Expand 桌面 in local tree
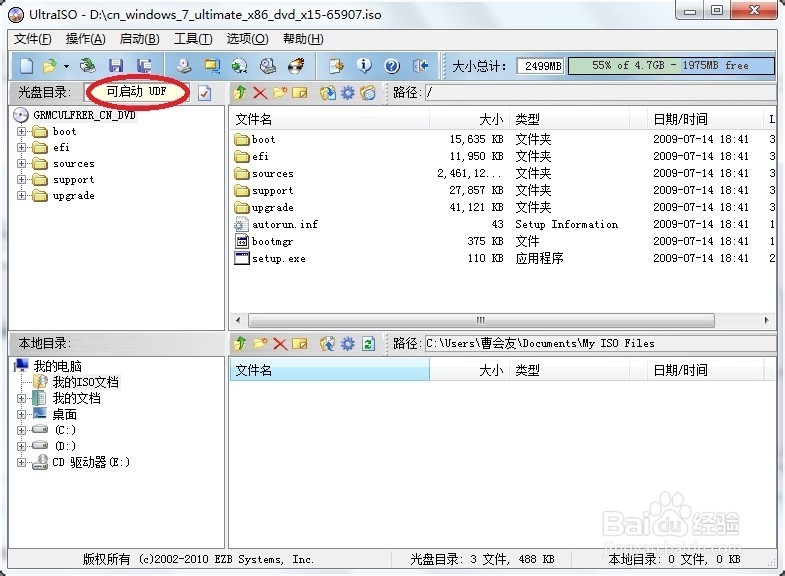The image size is (785, 576). pos(21,414)
